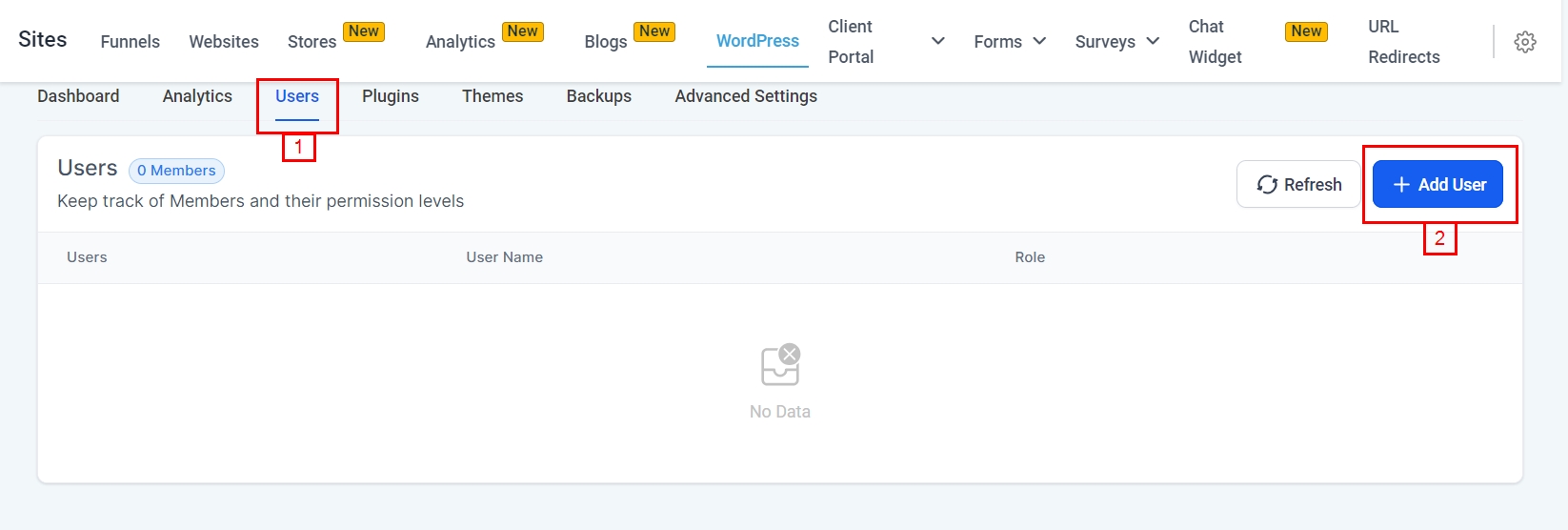Go to the Backups tab
This screenshot has width=1568, height=530.
tap(598, 96)
